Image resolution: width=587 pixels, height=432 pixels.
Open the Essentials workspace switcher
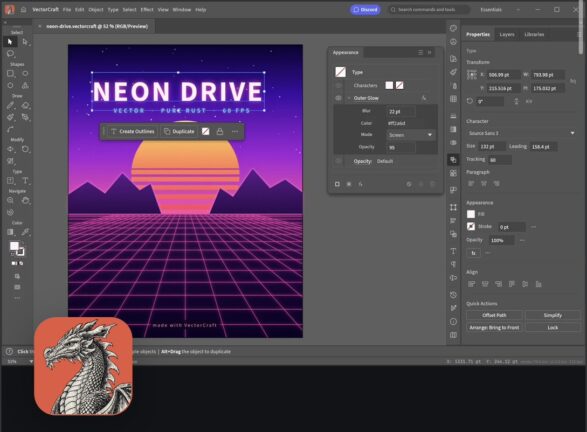pyautogui.click(x=491, y=10)
